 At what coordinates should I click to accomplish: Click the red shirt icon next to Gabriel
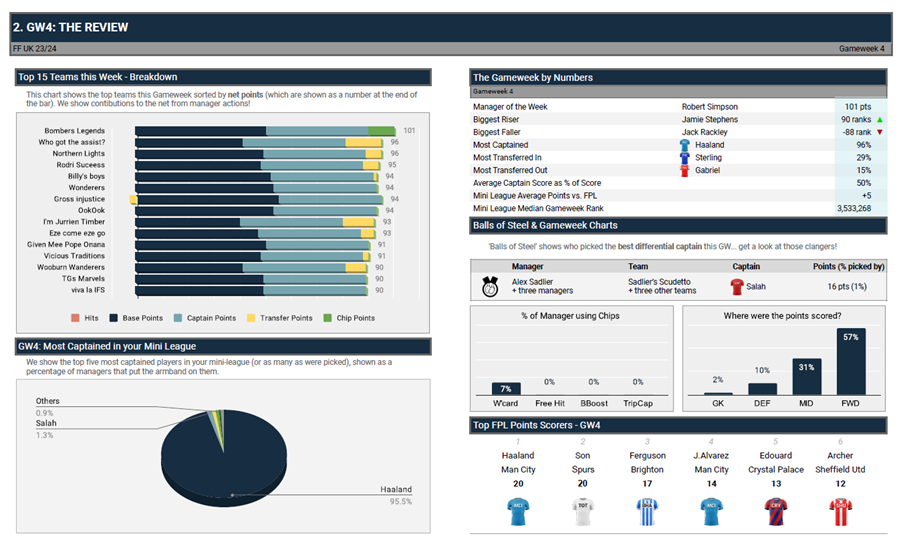point(685,171)
